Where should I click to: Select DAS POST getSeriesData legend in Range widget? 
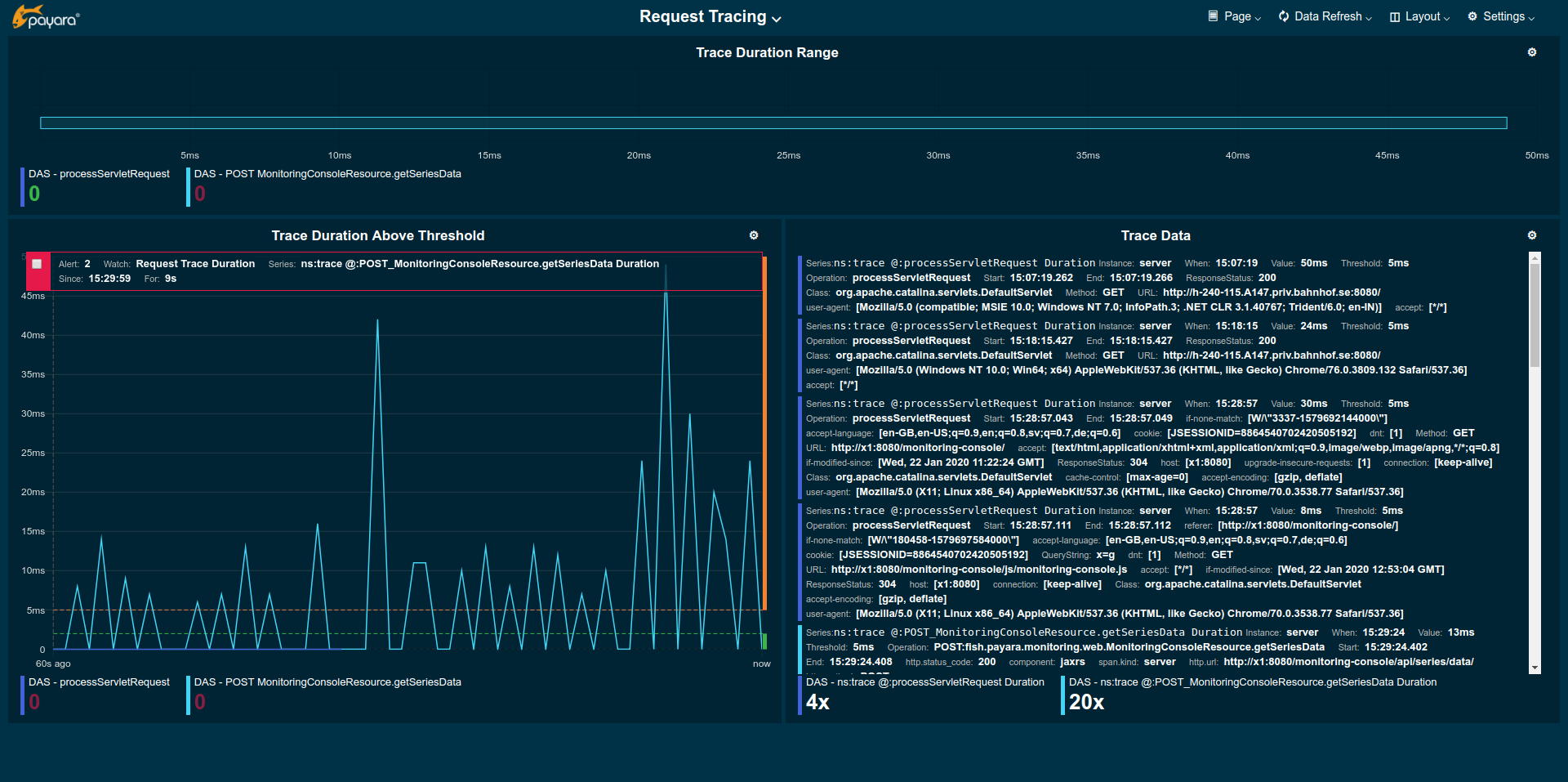[x=325, y=186]
